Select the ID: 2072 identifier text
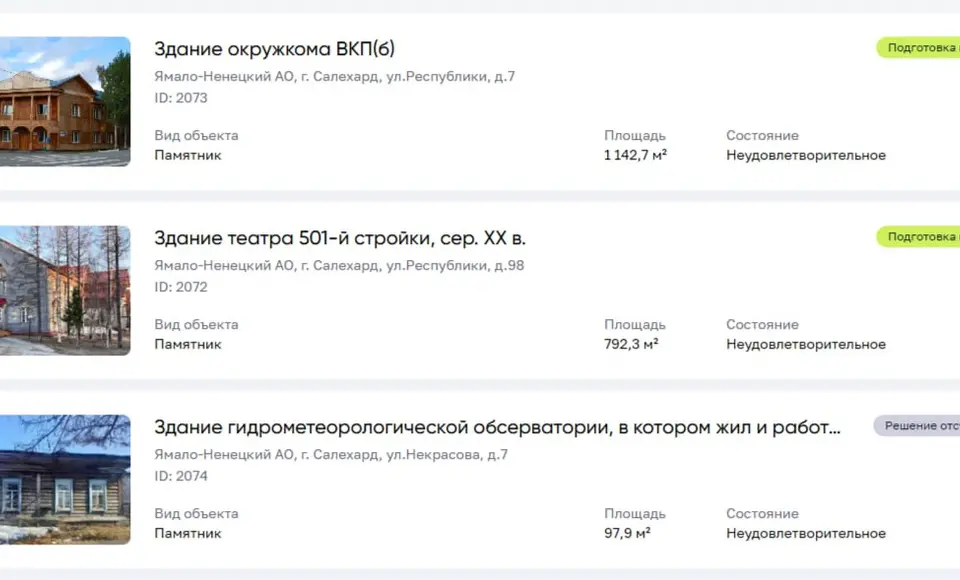This screenshot has height=580, width=960. (x=180, y=287)
